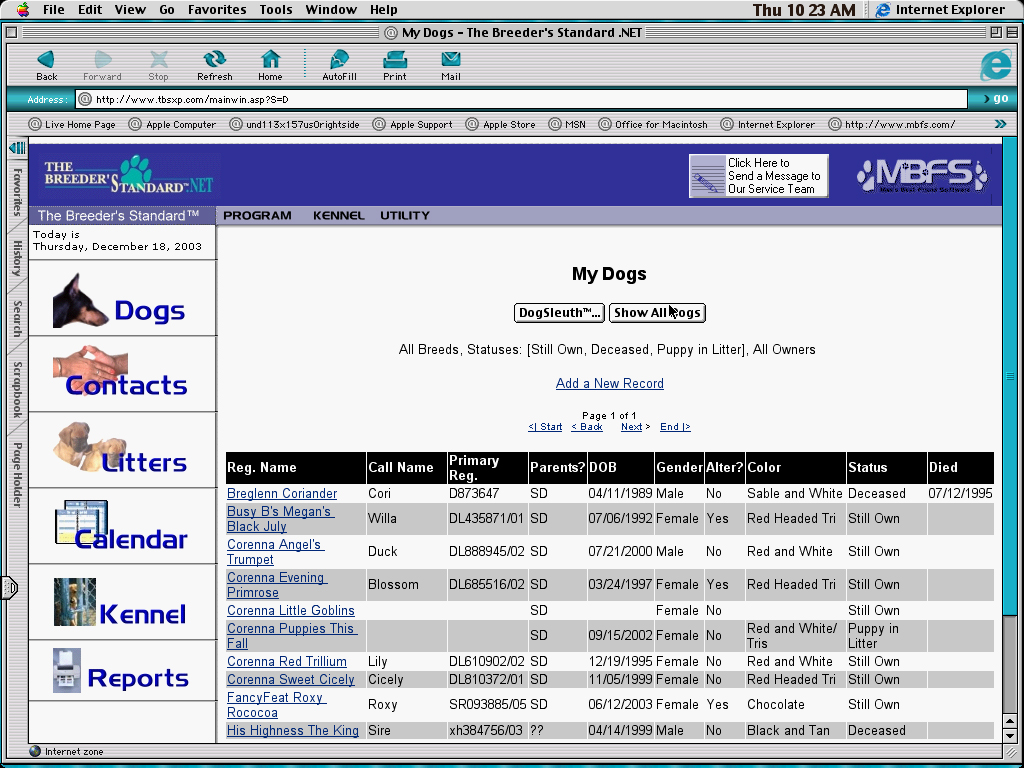The image size is (1024, 768).
Task: Open the Reports section in sidebar
Action: [x=122, y=671]
